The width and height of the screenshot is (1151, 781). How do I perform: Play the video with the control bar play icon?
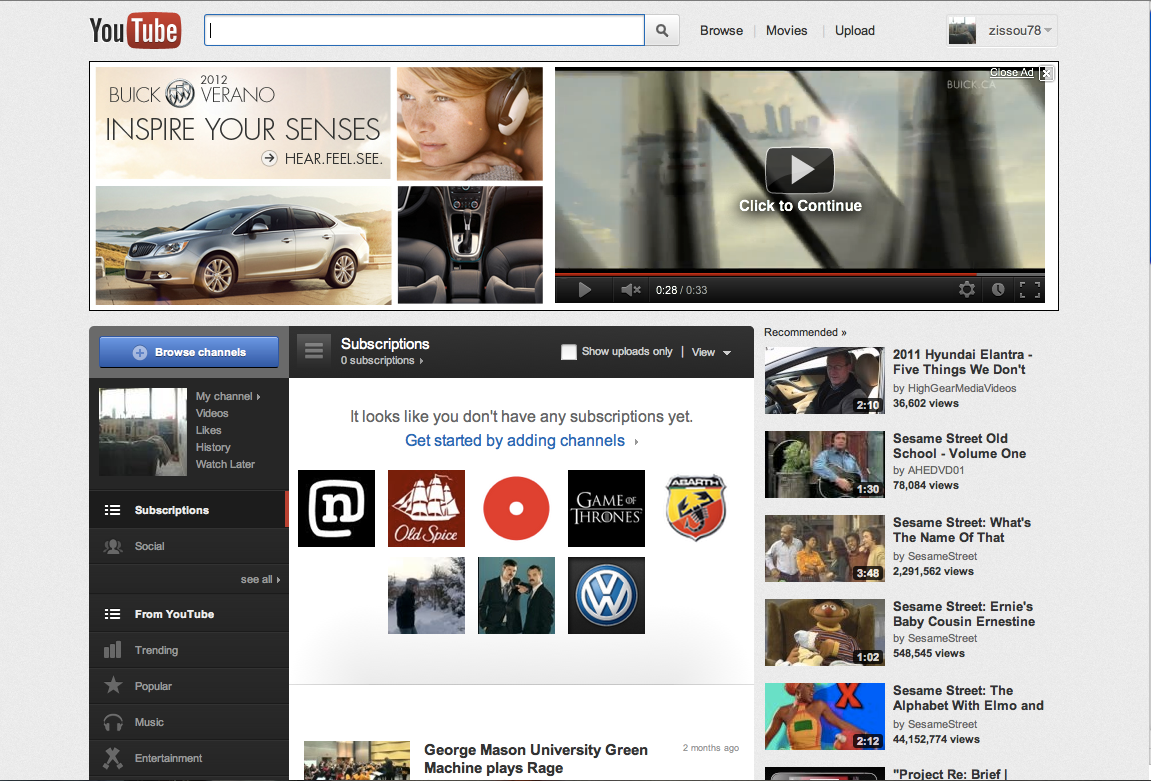[584, 290]
